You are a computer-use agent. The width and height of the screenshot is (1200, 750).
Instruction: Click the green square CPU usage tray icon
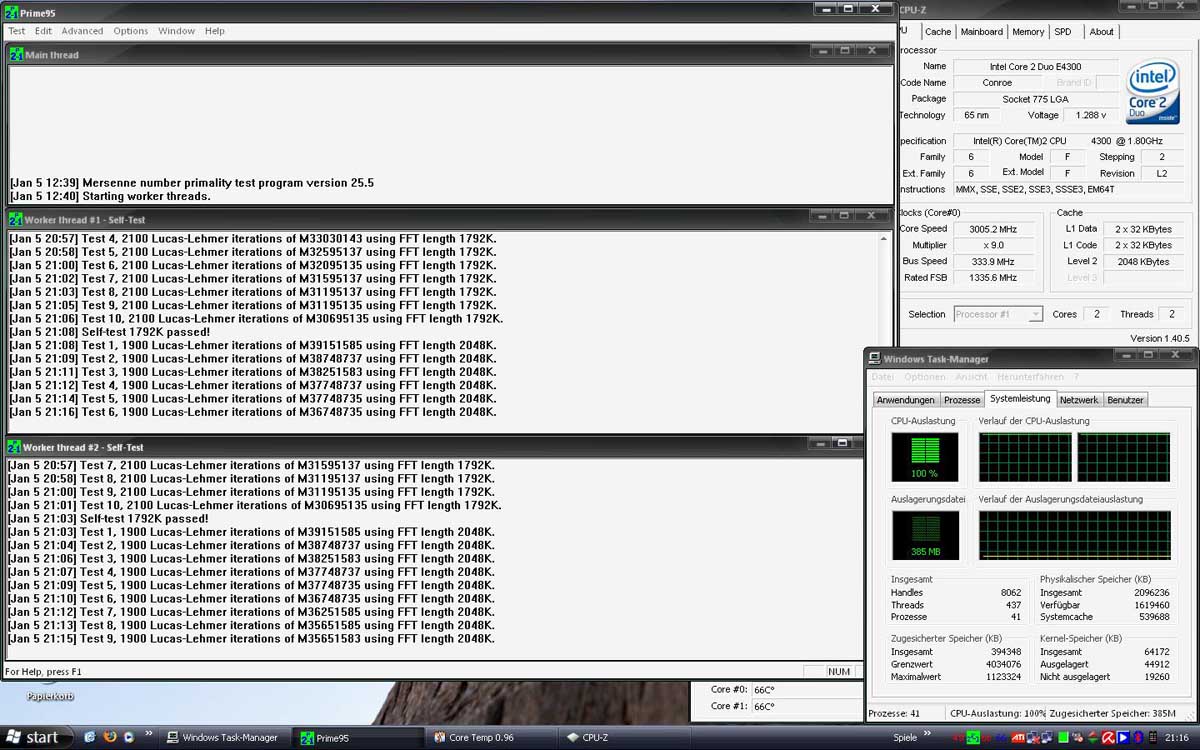[1063, 737]
